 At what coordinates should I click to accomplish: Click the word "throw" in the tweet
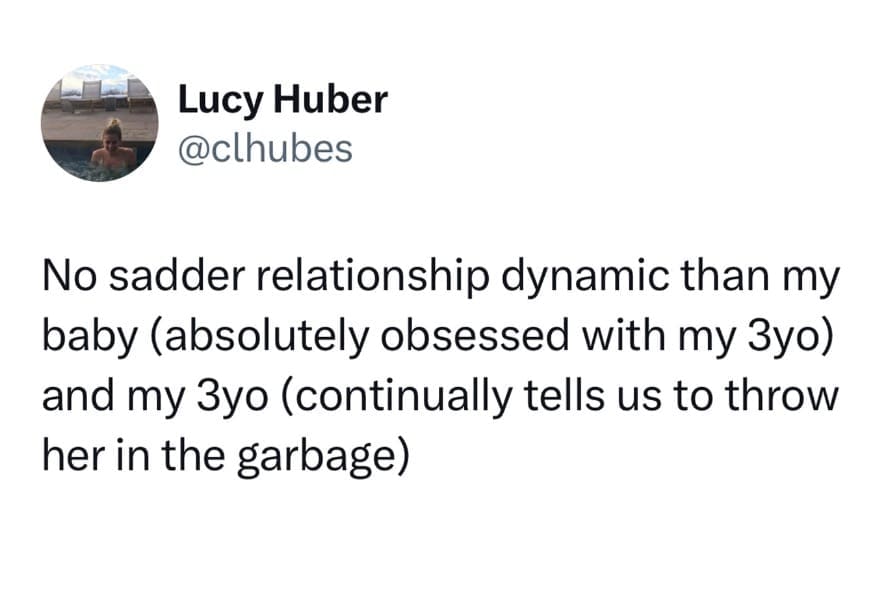[x=778, y=395]
